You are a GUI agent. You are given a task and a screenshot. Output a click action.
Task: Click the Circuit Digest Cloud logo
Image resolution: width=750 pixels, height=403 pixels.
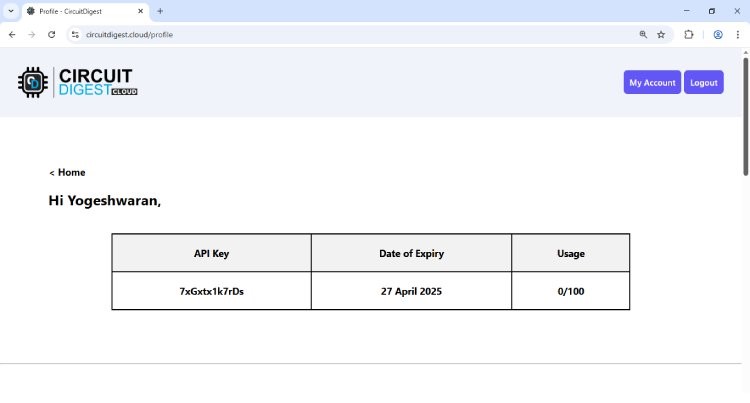click(x=77, y=82)
